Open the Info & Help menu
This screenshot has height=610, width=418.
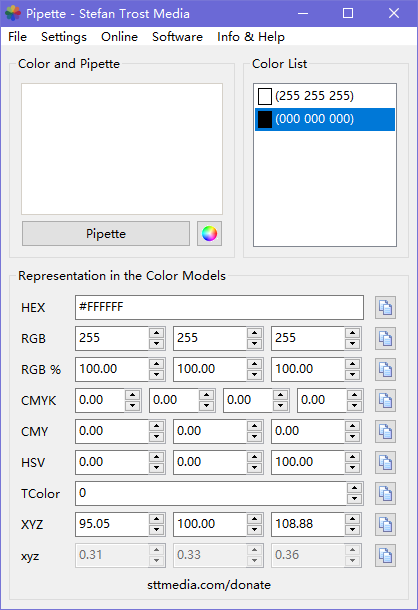pos(251,37)
